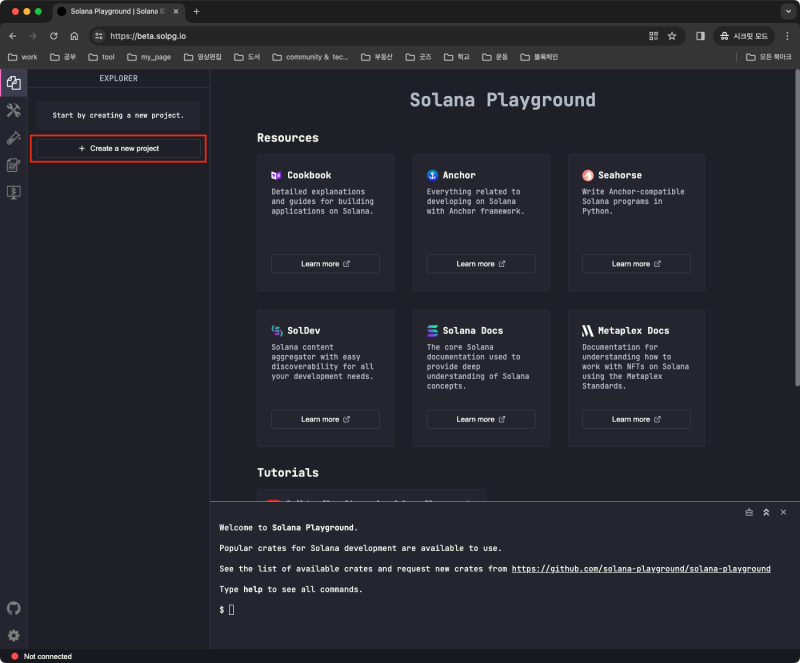Click the Tutorials section heading
This screenshot has height=663, width=800.
[x=288, y=473]
